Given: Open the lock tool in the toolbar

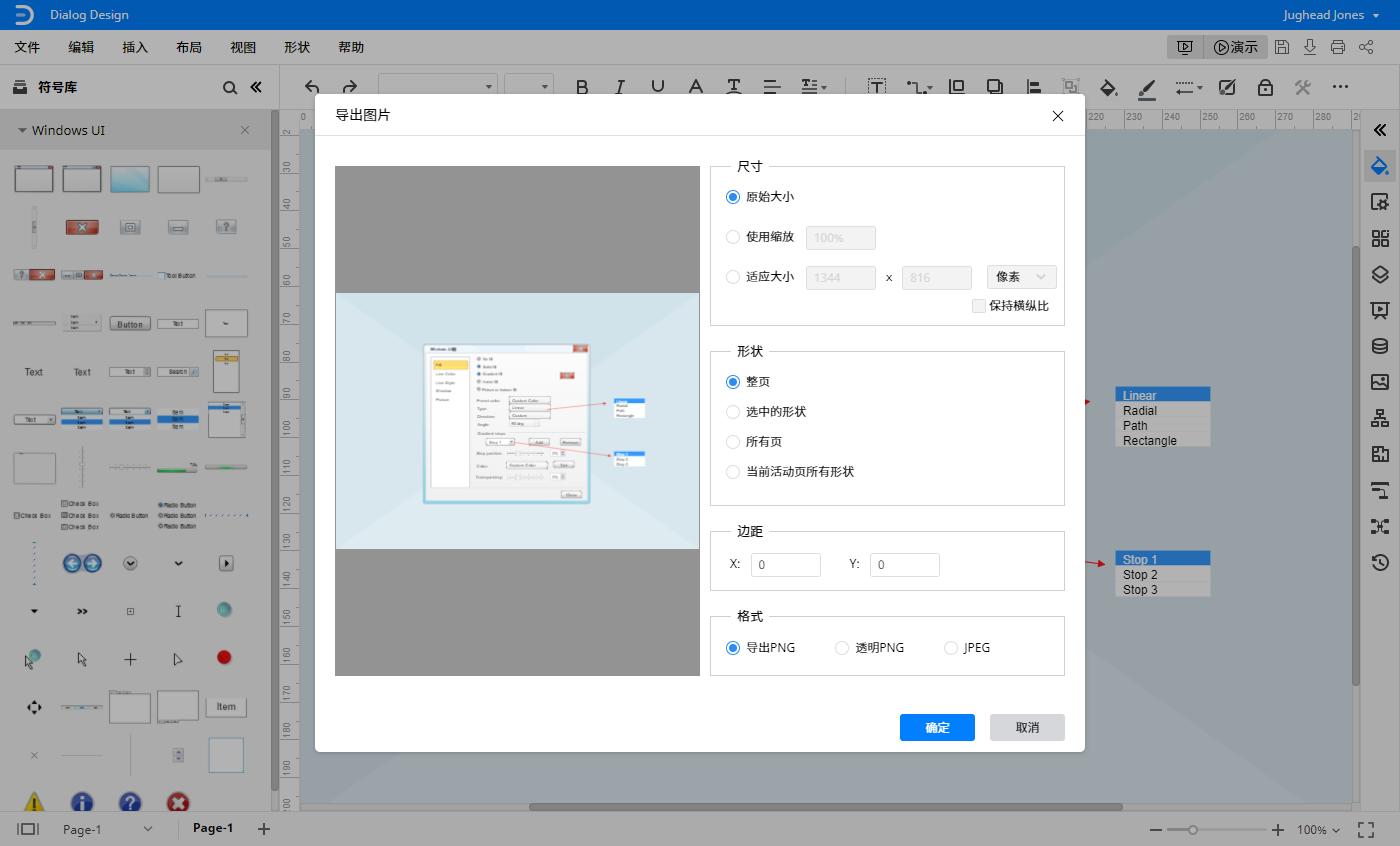Looking at the screenshot, I should [x=1264, y=87].
